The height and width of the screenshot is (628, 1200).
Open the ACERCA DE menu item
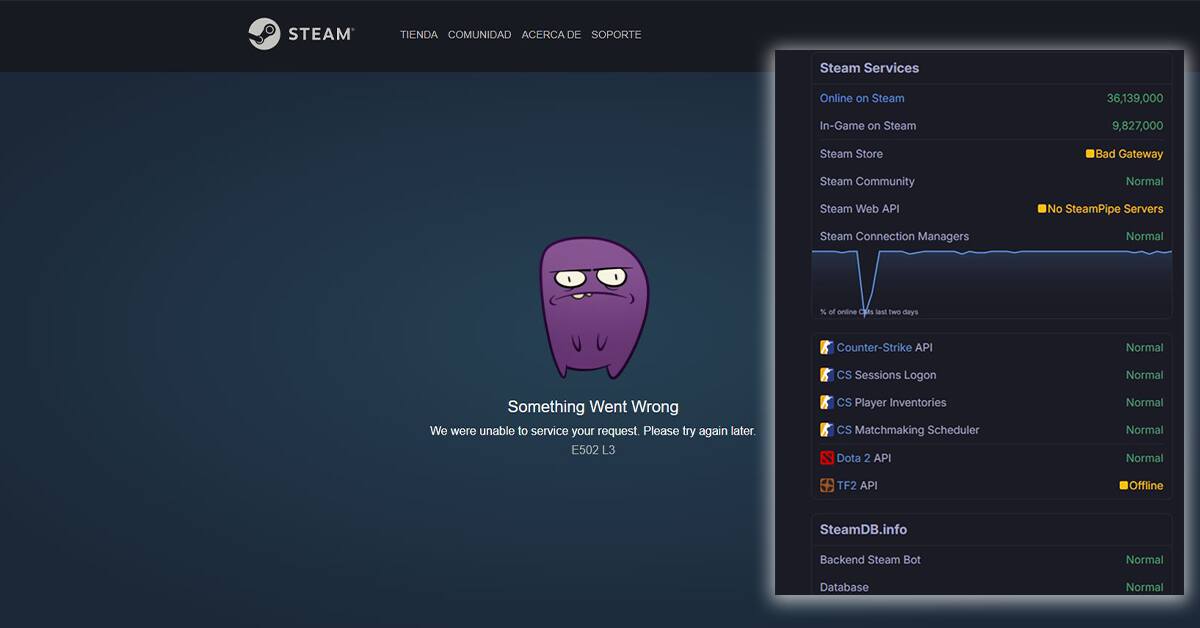[551, 35]
